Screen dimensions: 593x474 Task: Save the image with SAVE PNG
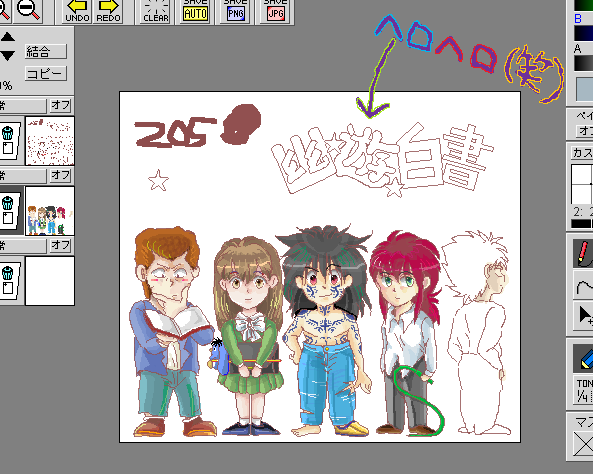pos(236,11)
